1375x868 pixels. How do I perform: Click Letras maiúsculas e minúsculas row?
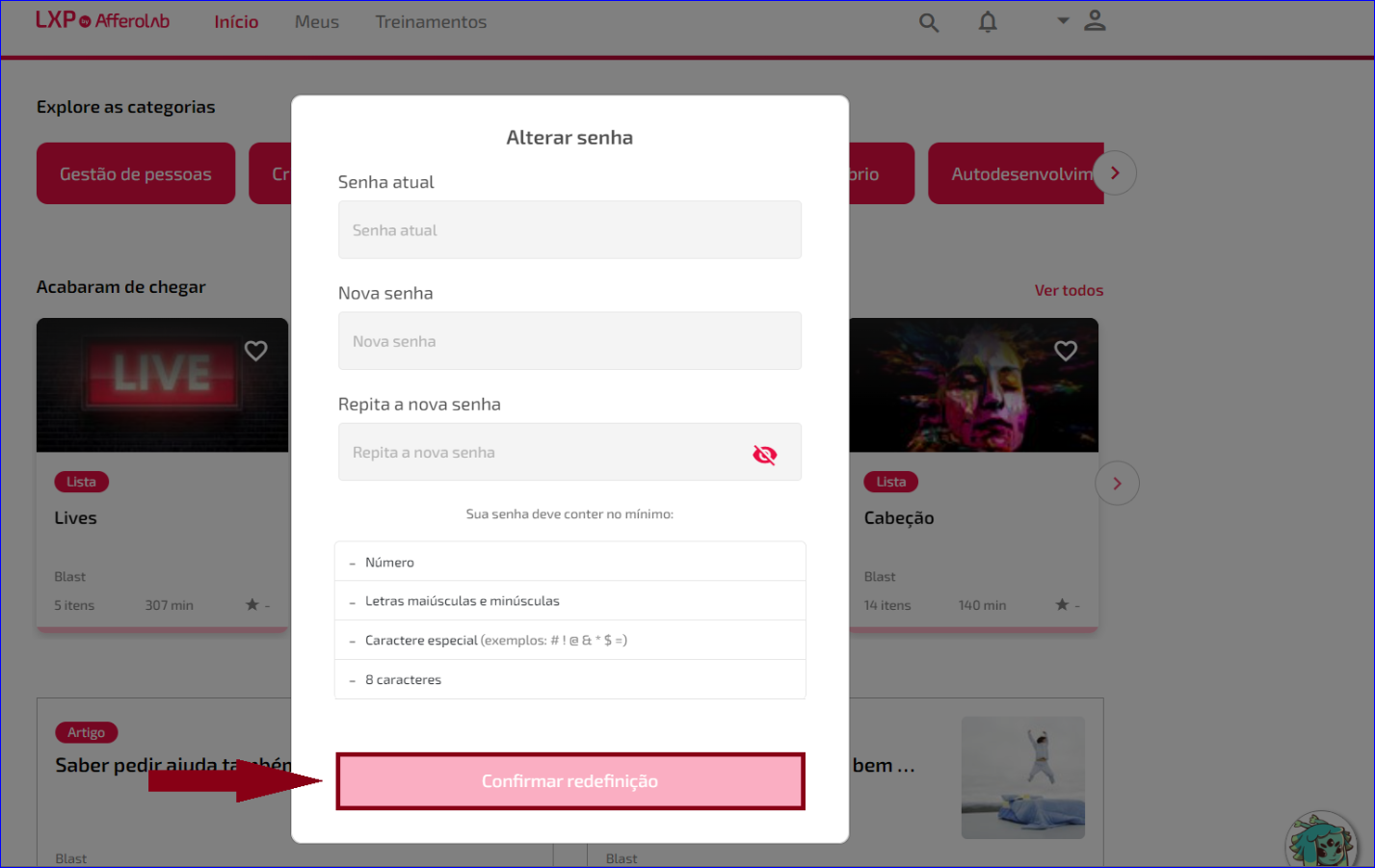pos(569,600)
